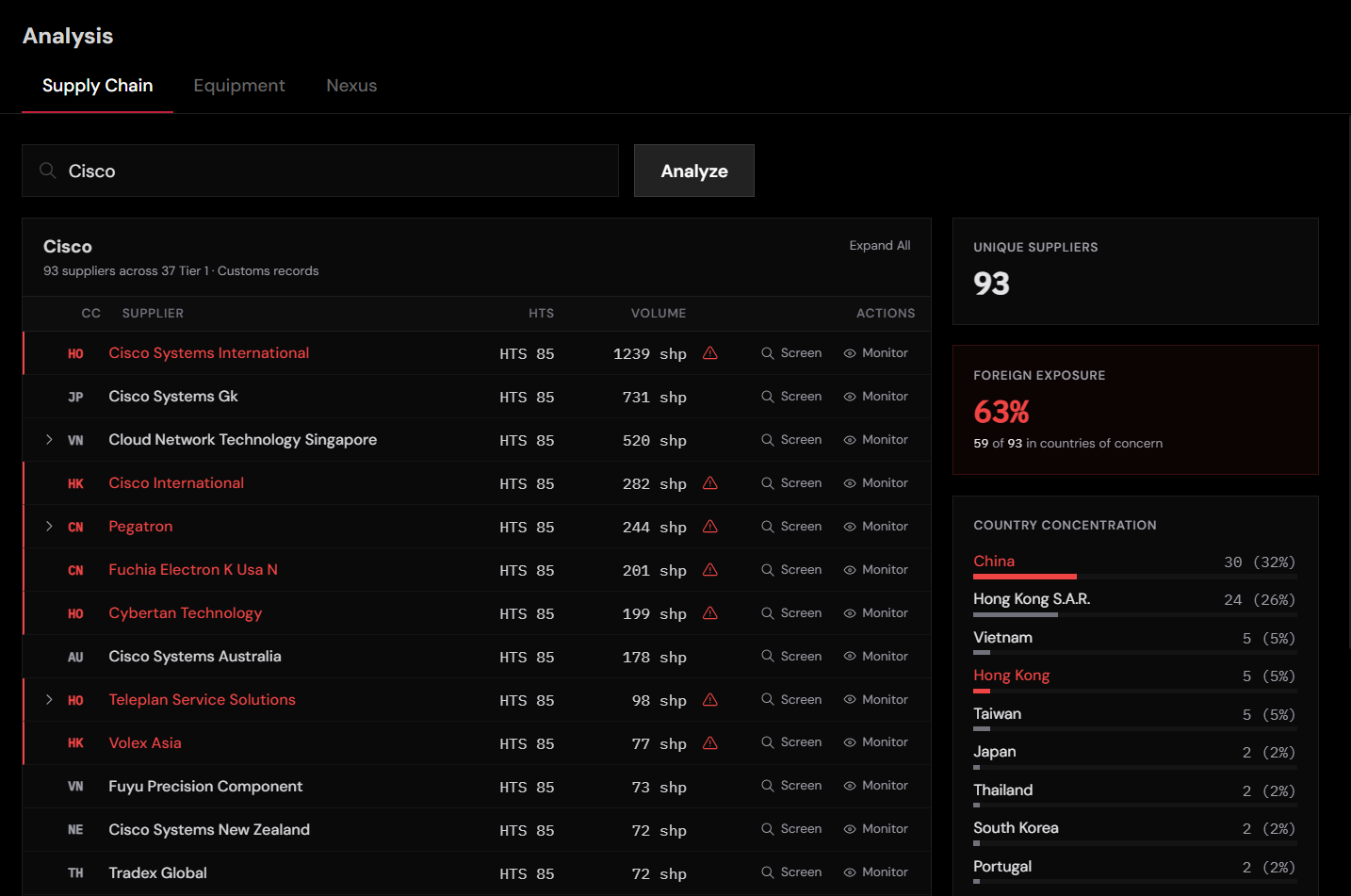
Task: Click warning triangle on Cisco Systems International row
Action: coord(710,353)
